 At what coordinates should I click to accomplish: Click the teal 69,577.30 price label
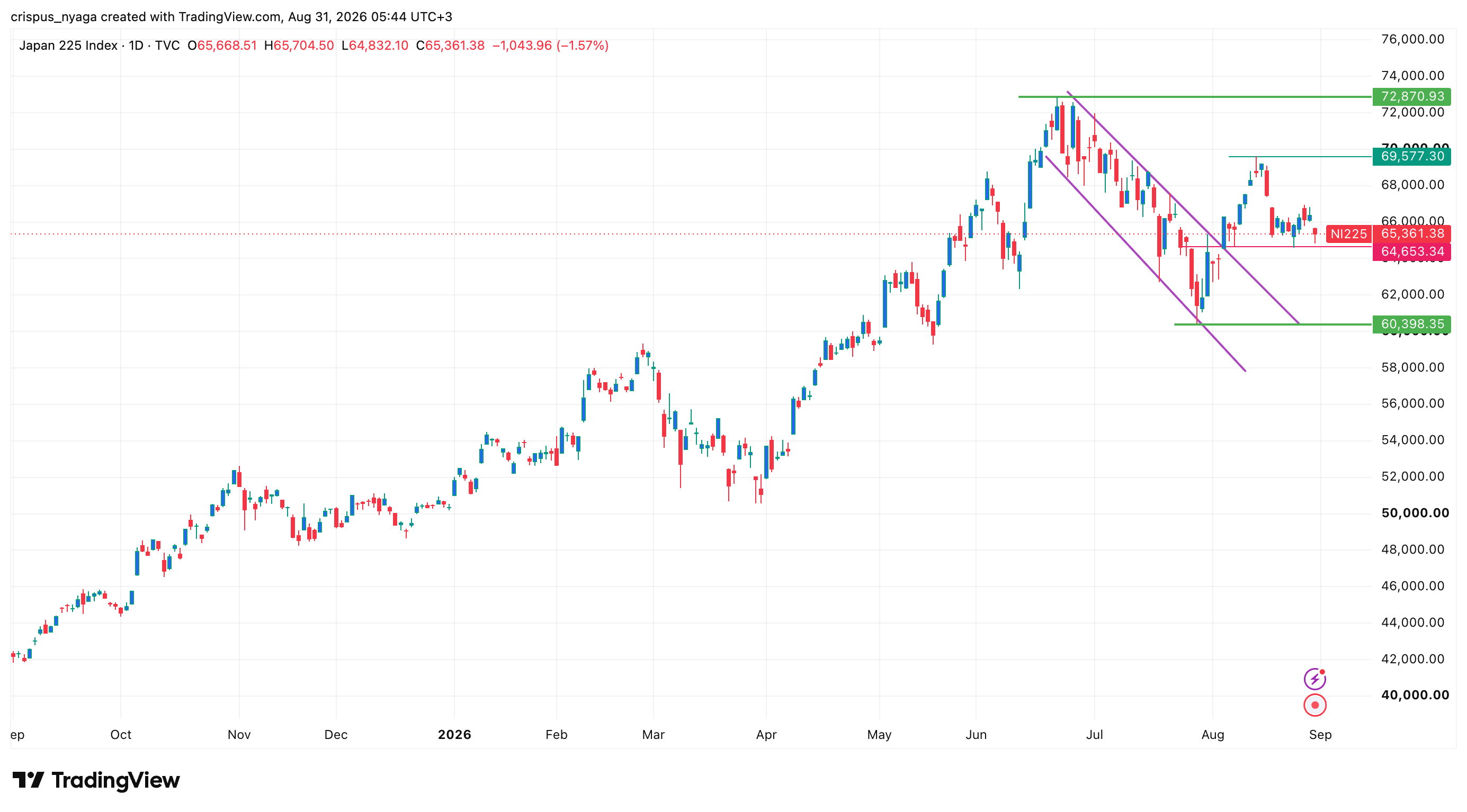pyautogui.click(x=1412, y=156)
